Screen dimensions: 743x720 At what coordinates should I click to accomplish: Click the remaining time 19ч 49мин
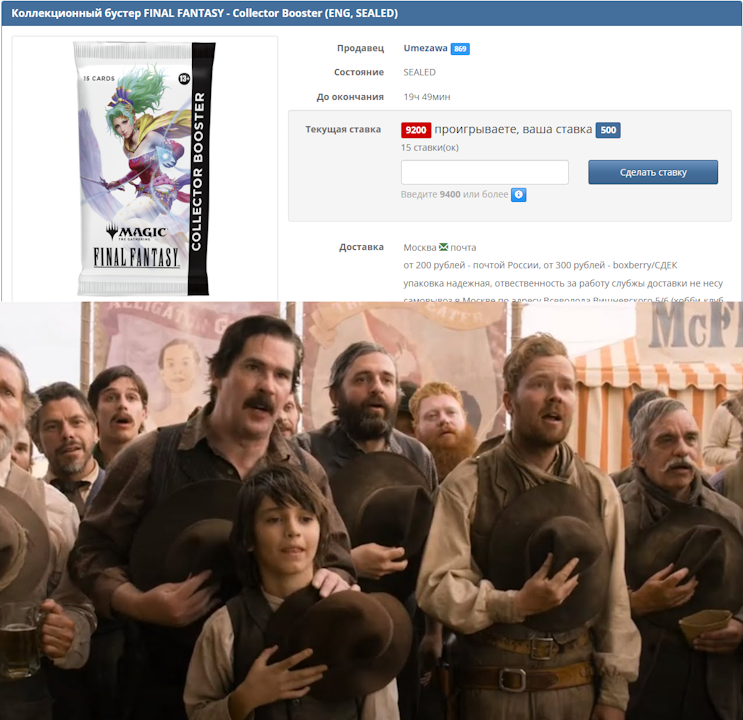point(426,97)
